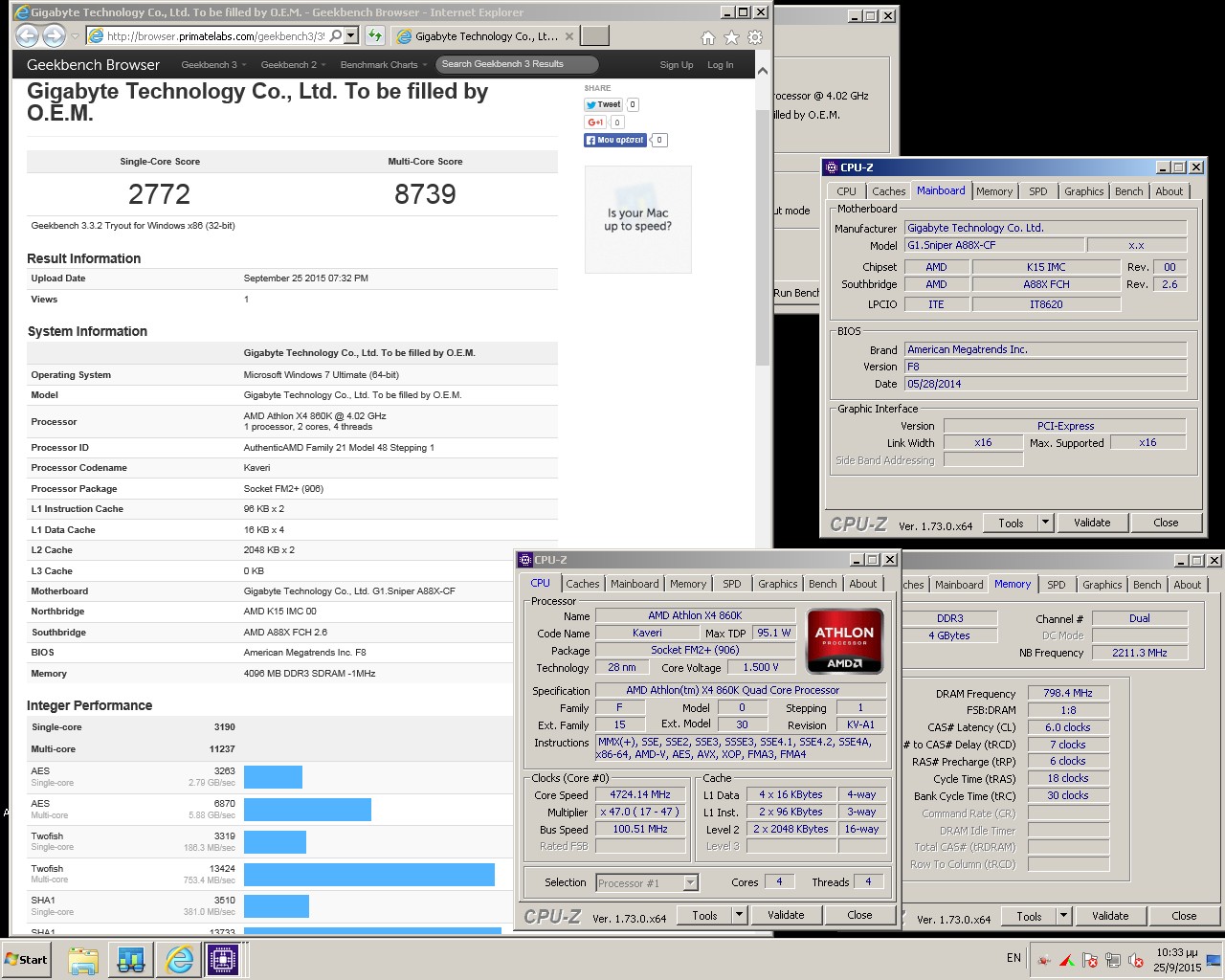1225x980 pixels.
Task: Open Tools dropdown arrow in the Mainboard window
Action: (x=1046, y=523)
